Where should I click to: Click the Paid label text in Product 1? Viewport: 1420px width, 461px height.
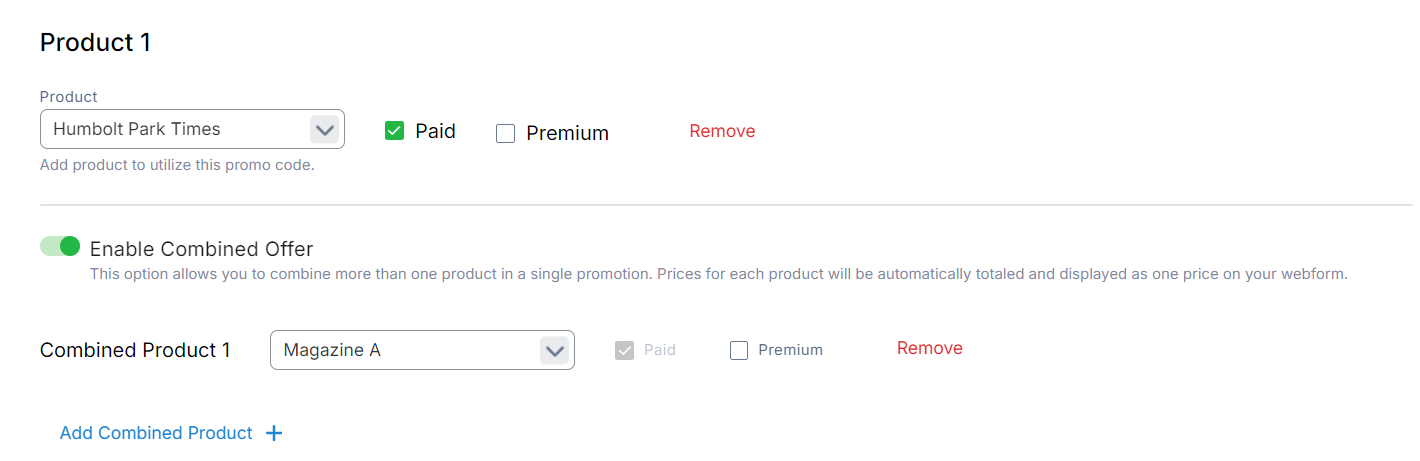(x=435, y=131)
